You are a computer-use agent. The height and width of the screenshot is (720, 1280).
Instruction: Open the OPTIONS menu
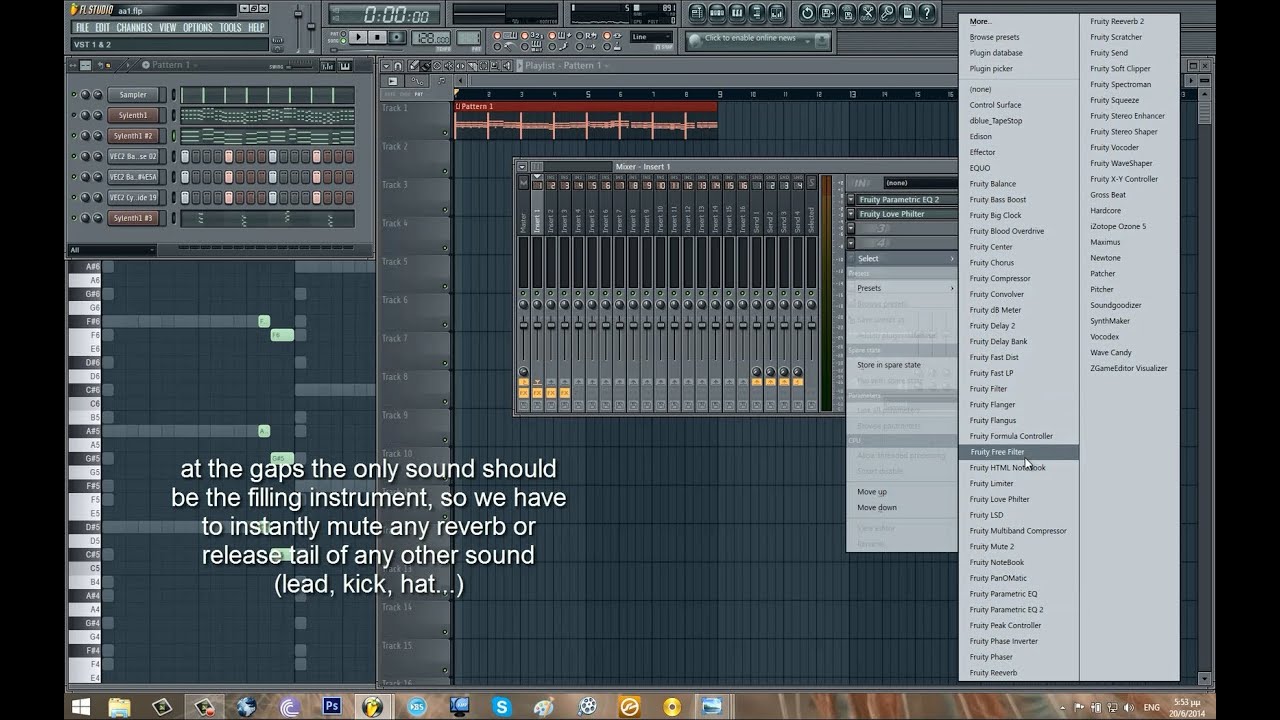click(198, 27)
